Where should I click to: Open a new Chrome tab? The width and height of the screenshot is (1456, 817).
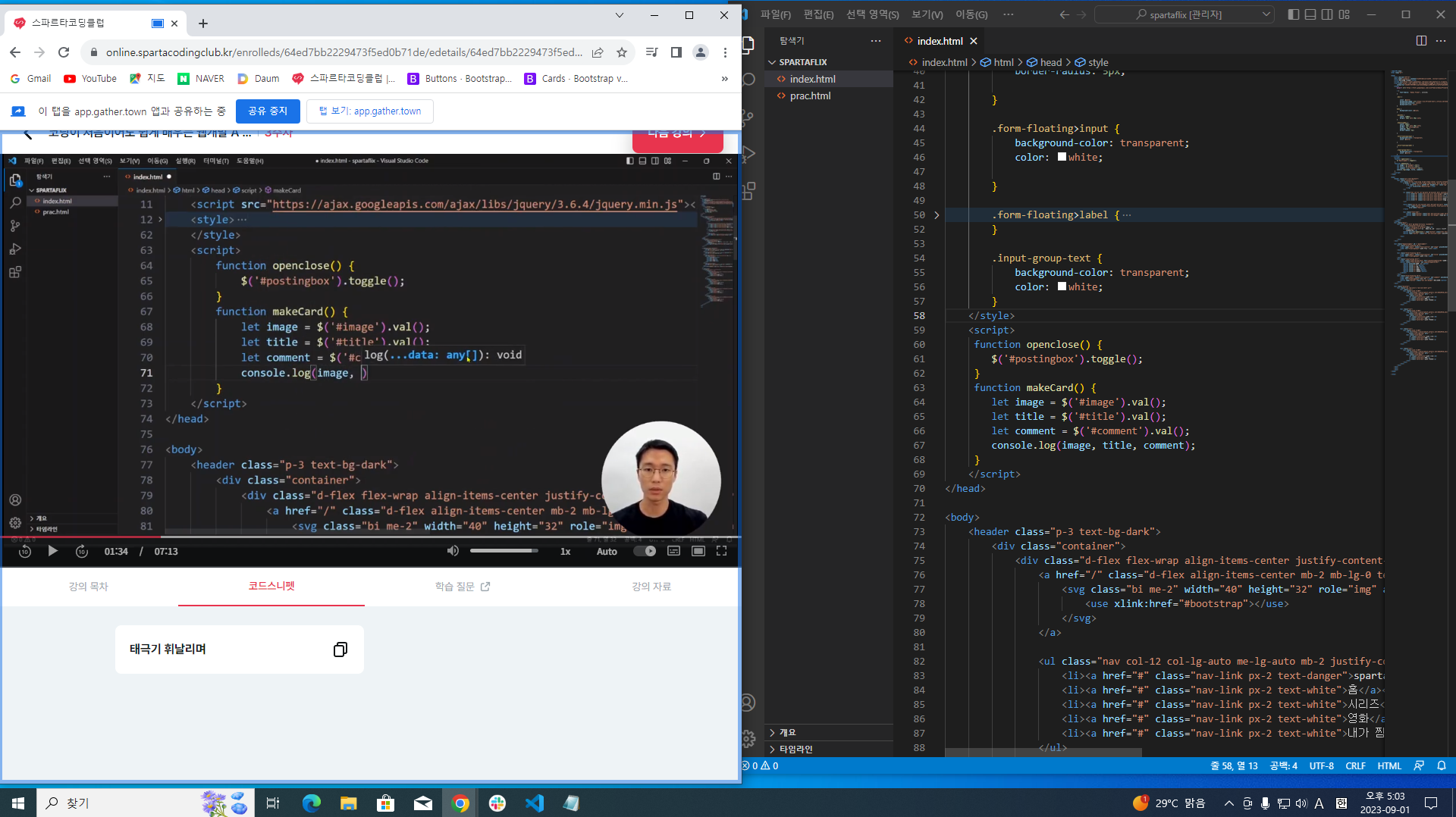[203, 23]
